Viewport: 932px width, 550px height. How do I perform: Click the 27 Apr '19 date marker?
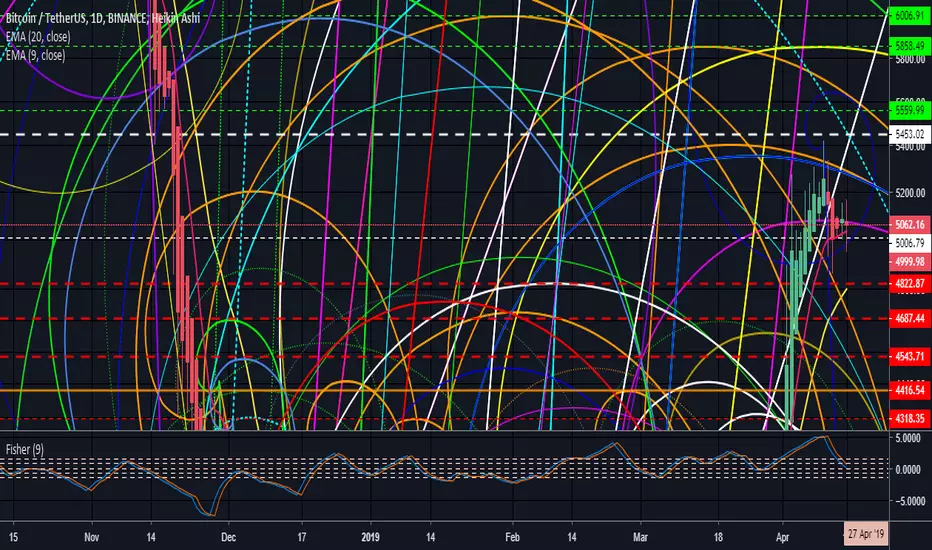[866, 534]
